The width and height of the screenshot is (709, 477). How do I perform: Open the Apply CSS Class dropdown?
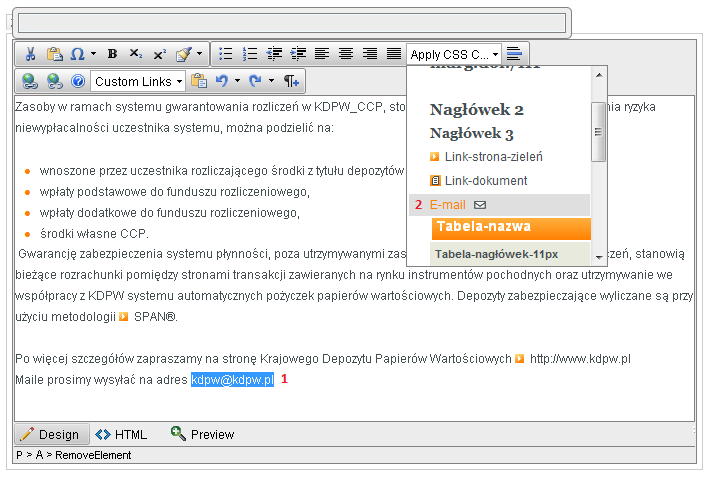click(454, 55)
